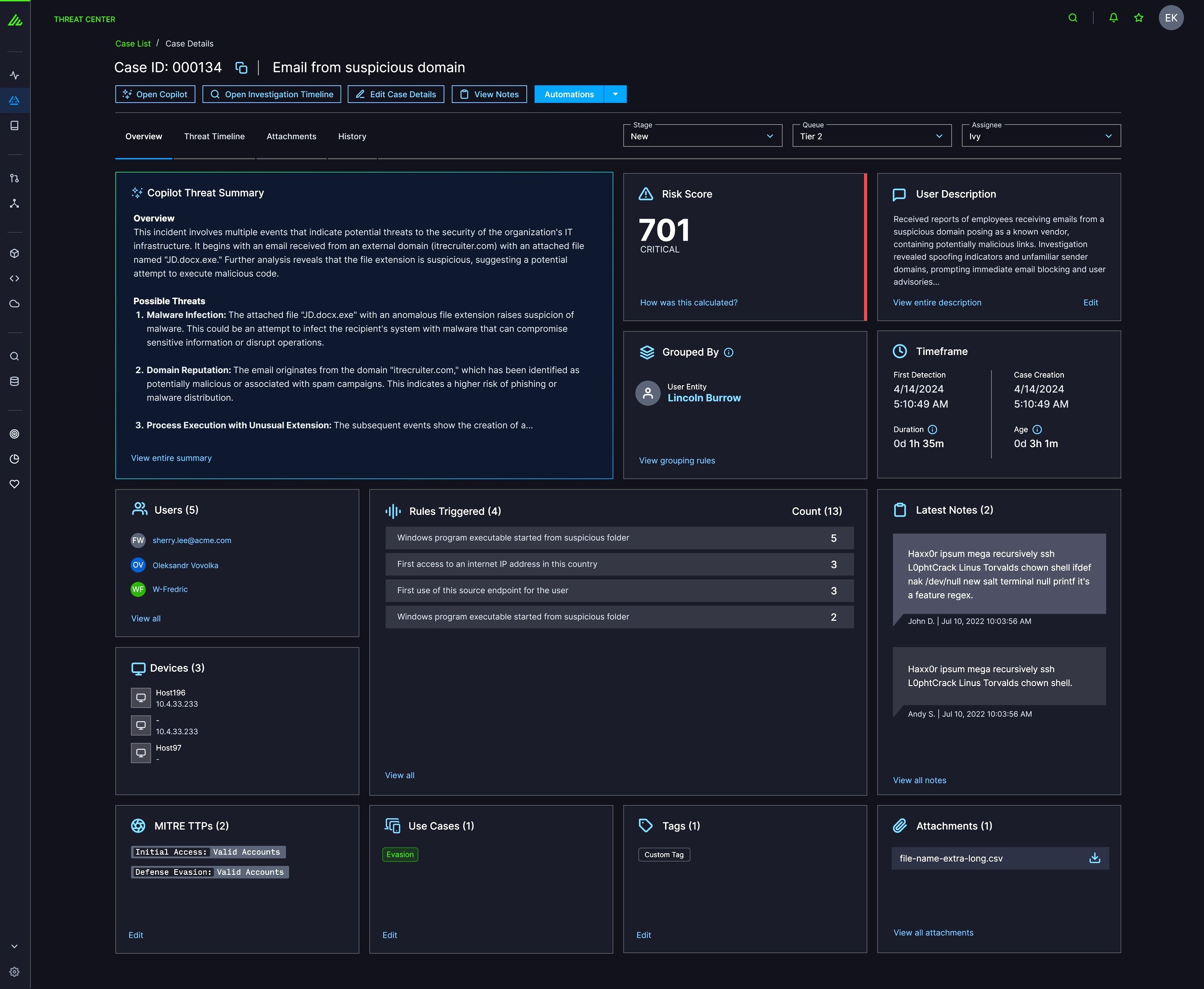Viewport: 1204px width, 989px height.
Task: Click the cloud icon in sidebar
Action: click(x=15, y=304)
